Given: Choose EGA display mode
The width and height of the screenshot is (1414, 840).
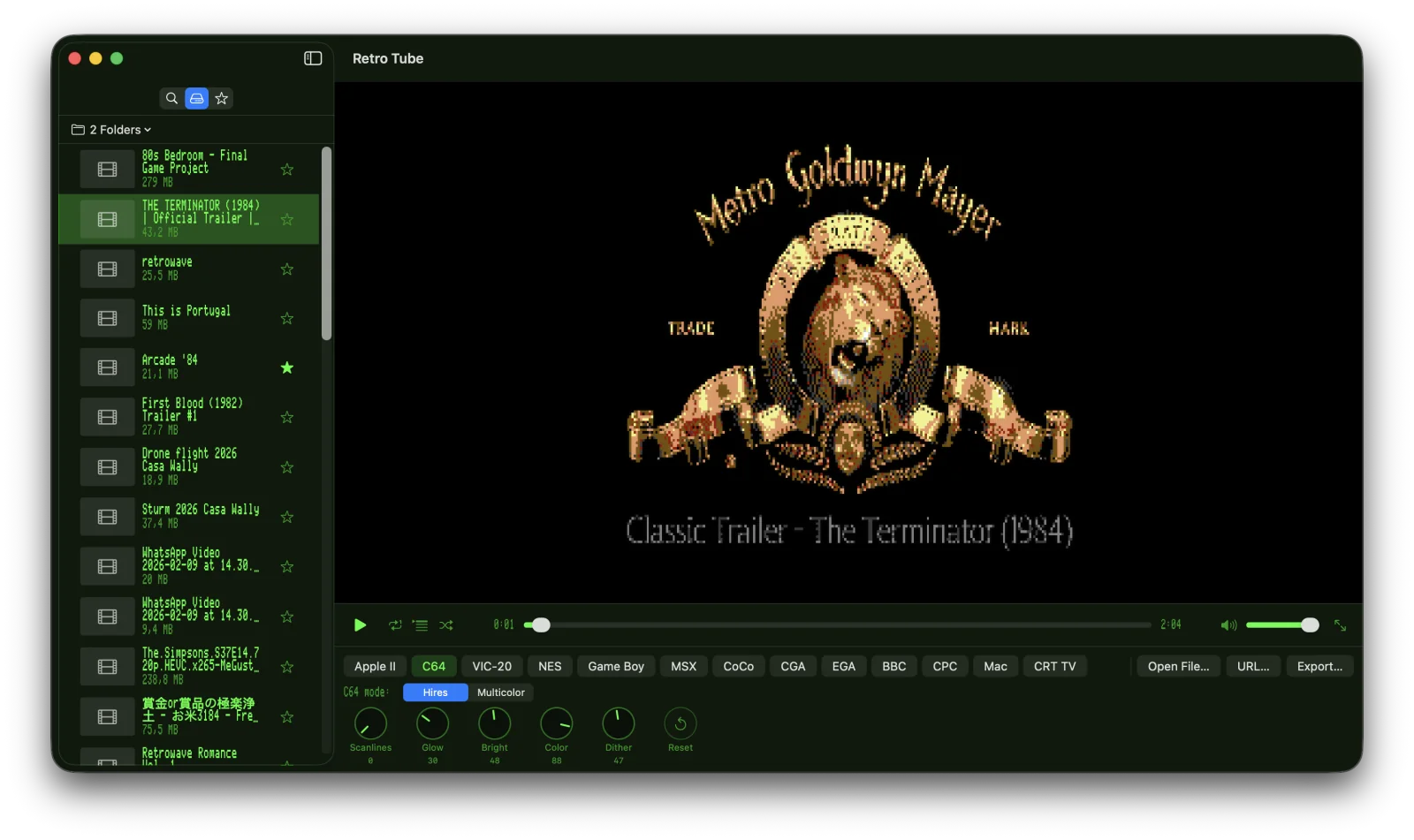Looking at the screenshot, I should pyautogui.click(x=844, y=666).
